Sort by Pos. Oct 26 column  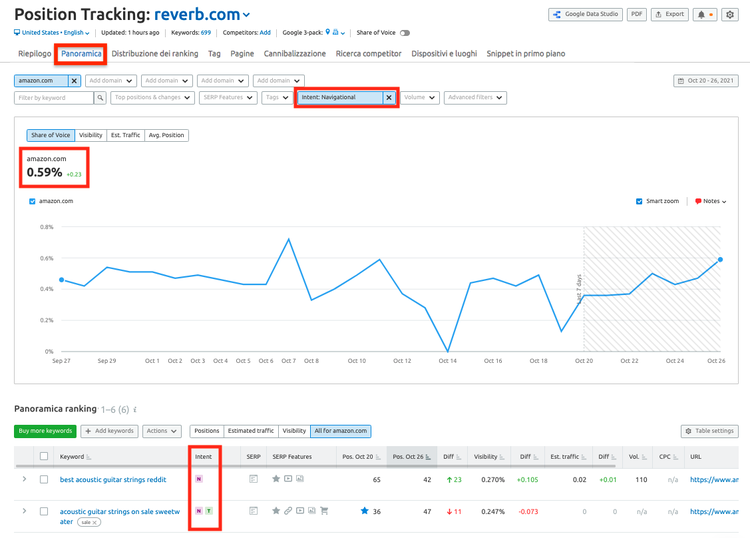coord(428,457)
